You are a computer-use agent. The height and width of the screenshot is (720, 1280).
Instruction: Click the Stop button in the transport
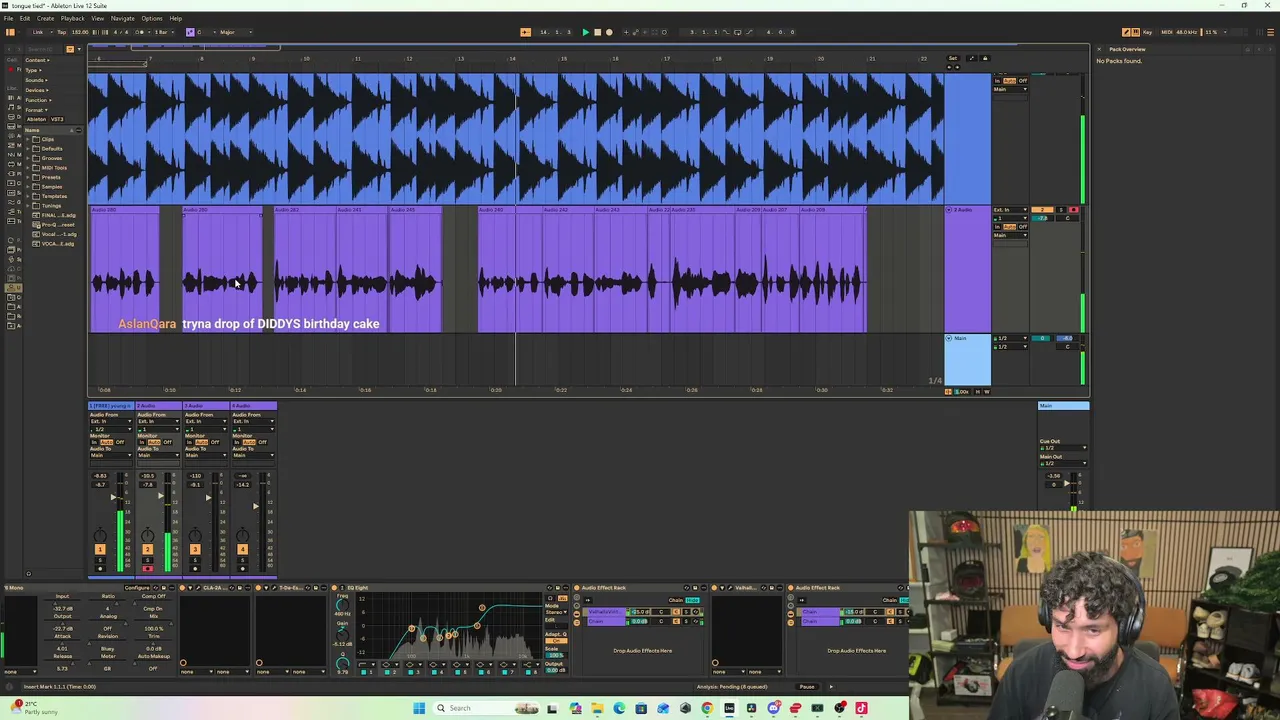(x=597, y=32)
